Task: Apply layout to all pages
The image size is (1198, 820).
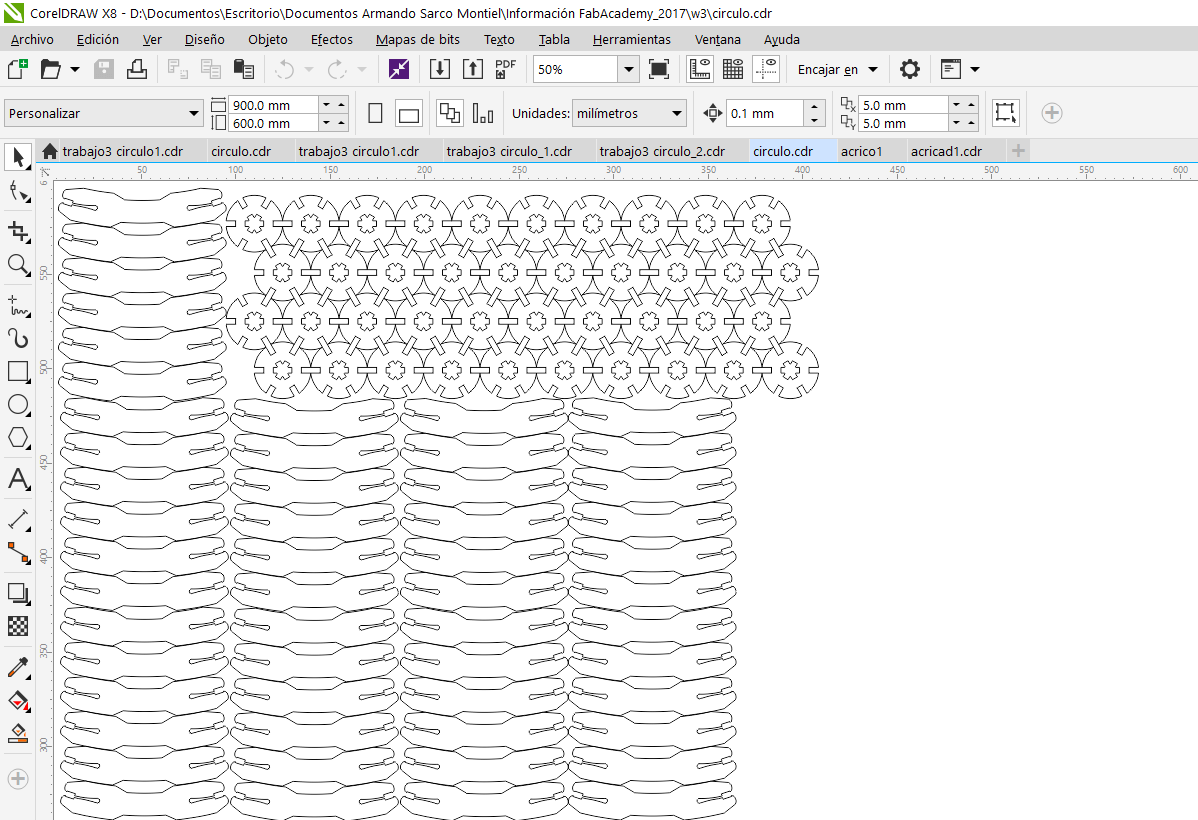Action: [449, 114]
